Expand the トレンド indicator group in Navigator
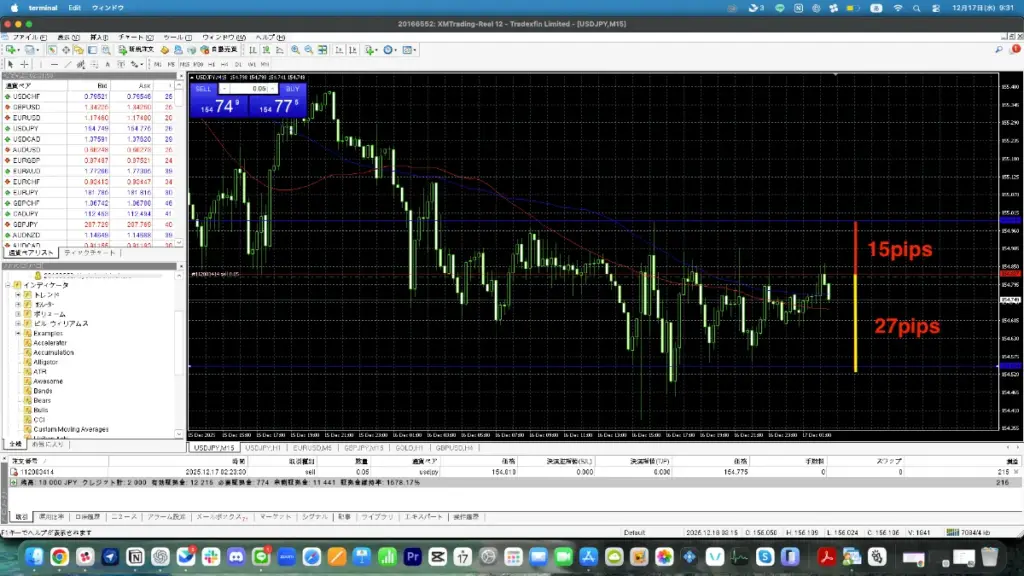This screenshot has height=576, width=1024. [x=18, y=294]
